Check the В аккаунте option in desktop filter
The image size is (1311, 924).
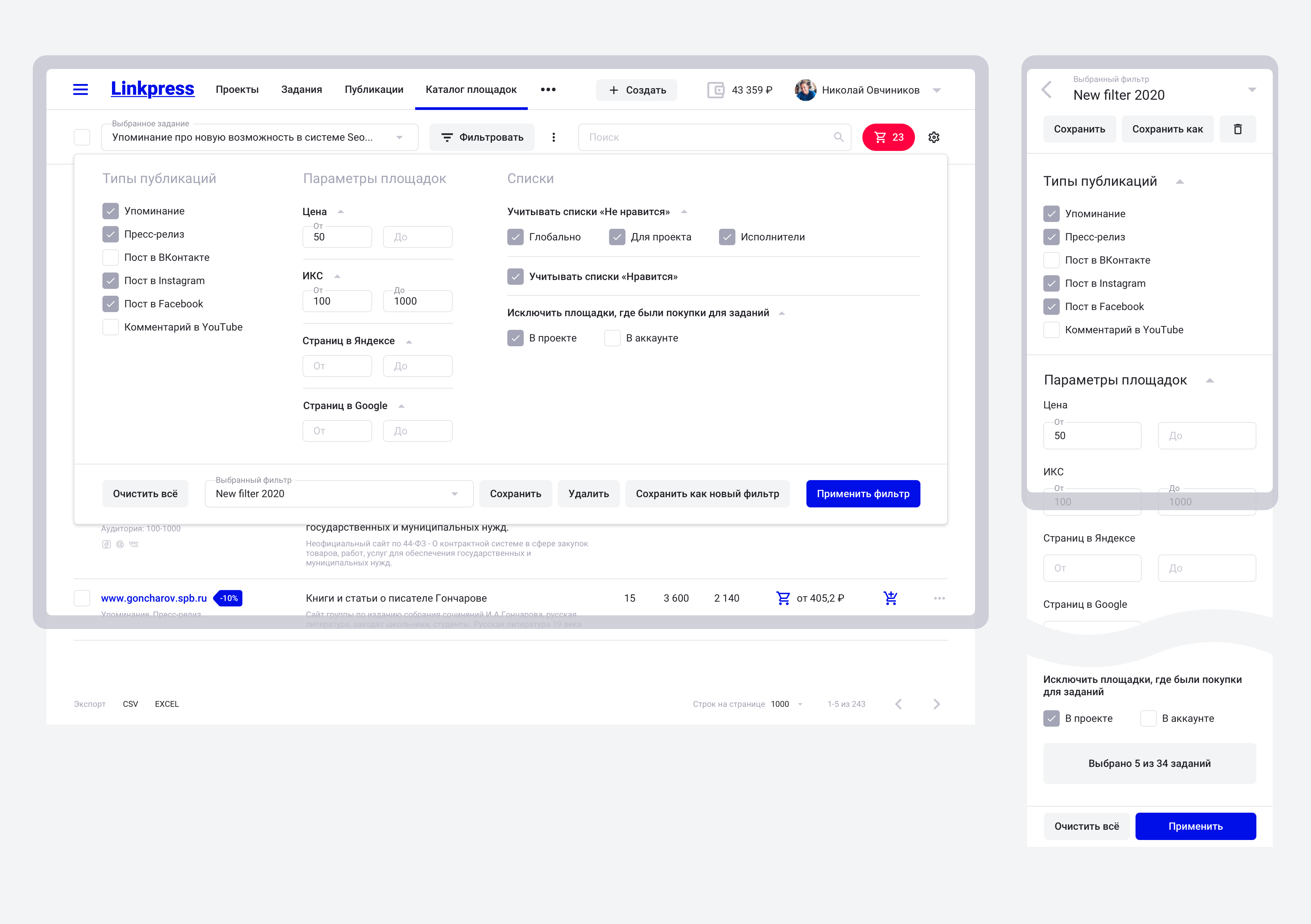pos(612,338)
